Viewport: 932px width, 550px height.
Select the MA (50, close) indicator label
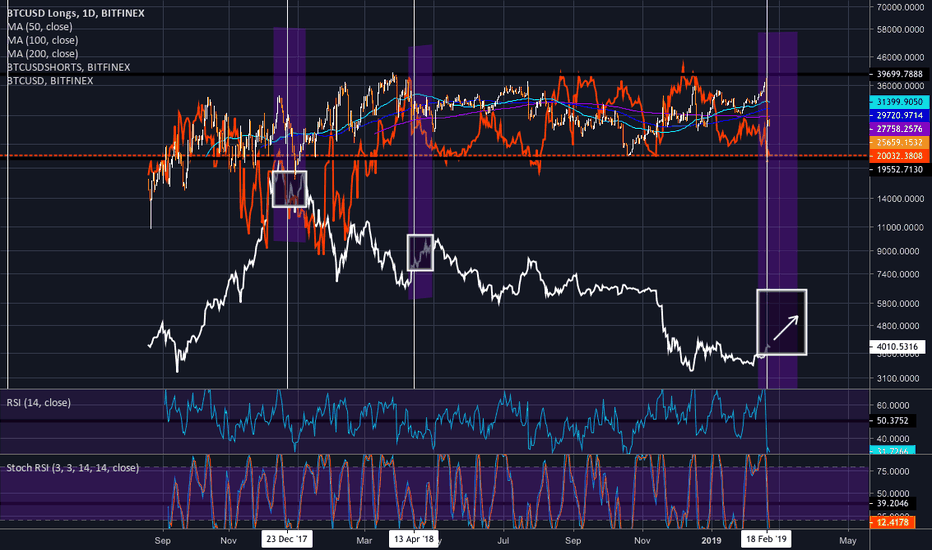(40, 27)
